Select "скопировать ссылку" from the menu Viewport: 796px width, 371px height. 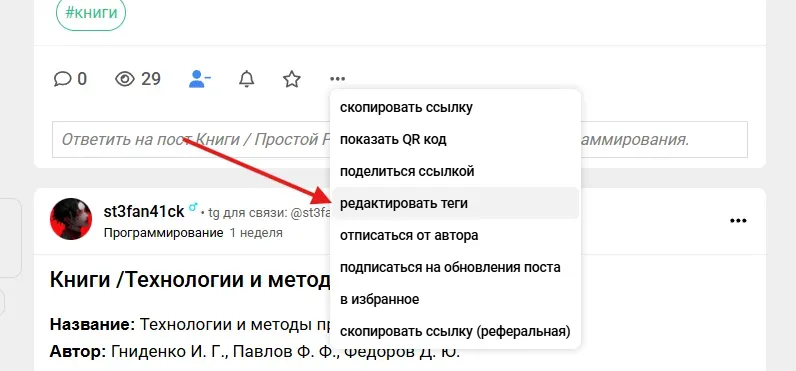click(x=455, y=108)
